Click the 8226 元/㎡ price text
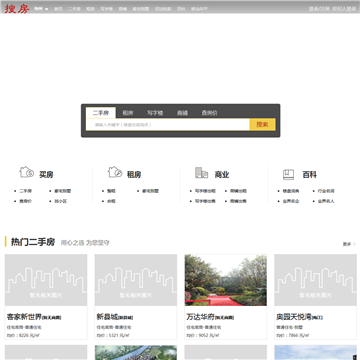 (x=29, y=335)
